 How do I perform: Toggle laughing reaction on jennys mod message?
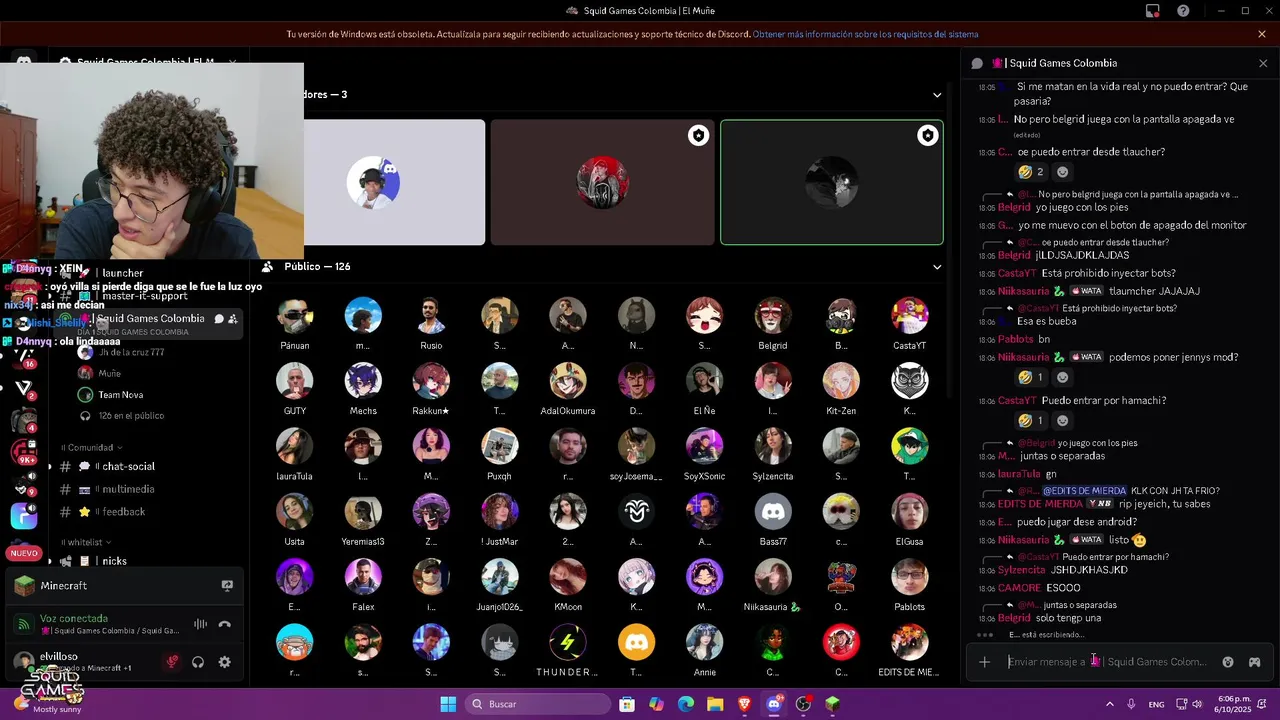[1031, 377]
